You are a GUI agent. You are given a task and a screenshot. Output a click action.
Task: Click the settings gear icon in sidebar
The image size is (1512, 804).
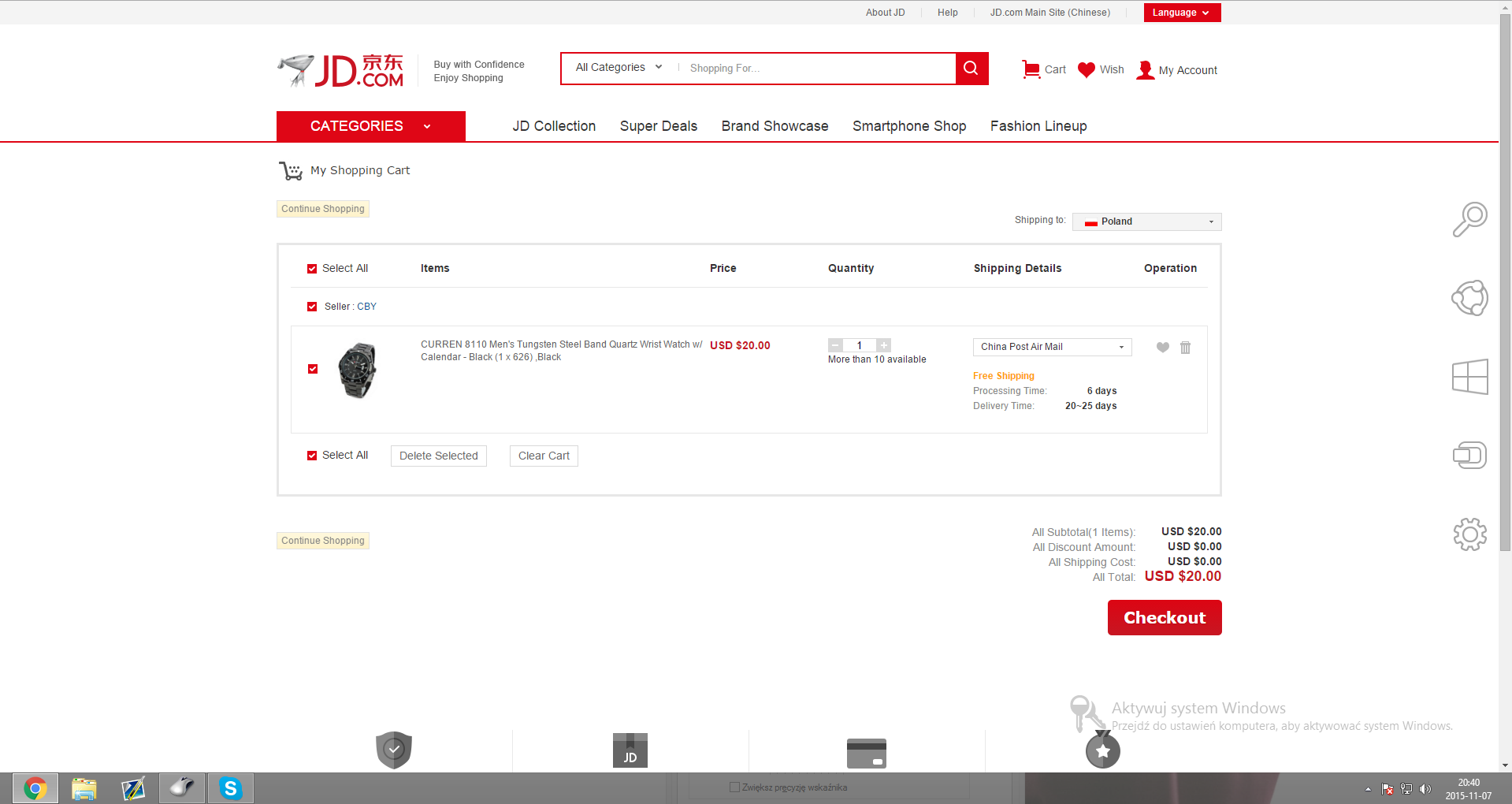click(1470, 534)
